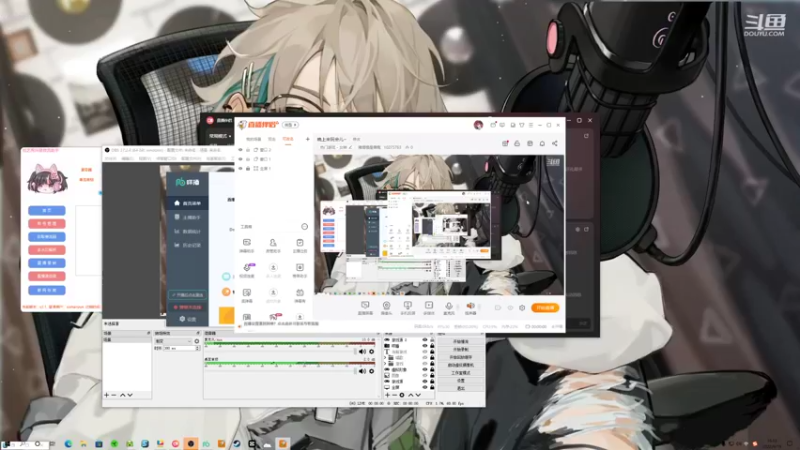
Task: Remove the scene with the OBS scenes minus icon
Action: [x=114, y=395]
